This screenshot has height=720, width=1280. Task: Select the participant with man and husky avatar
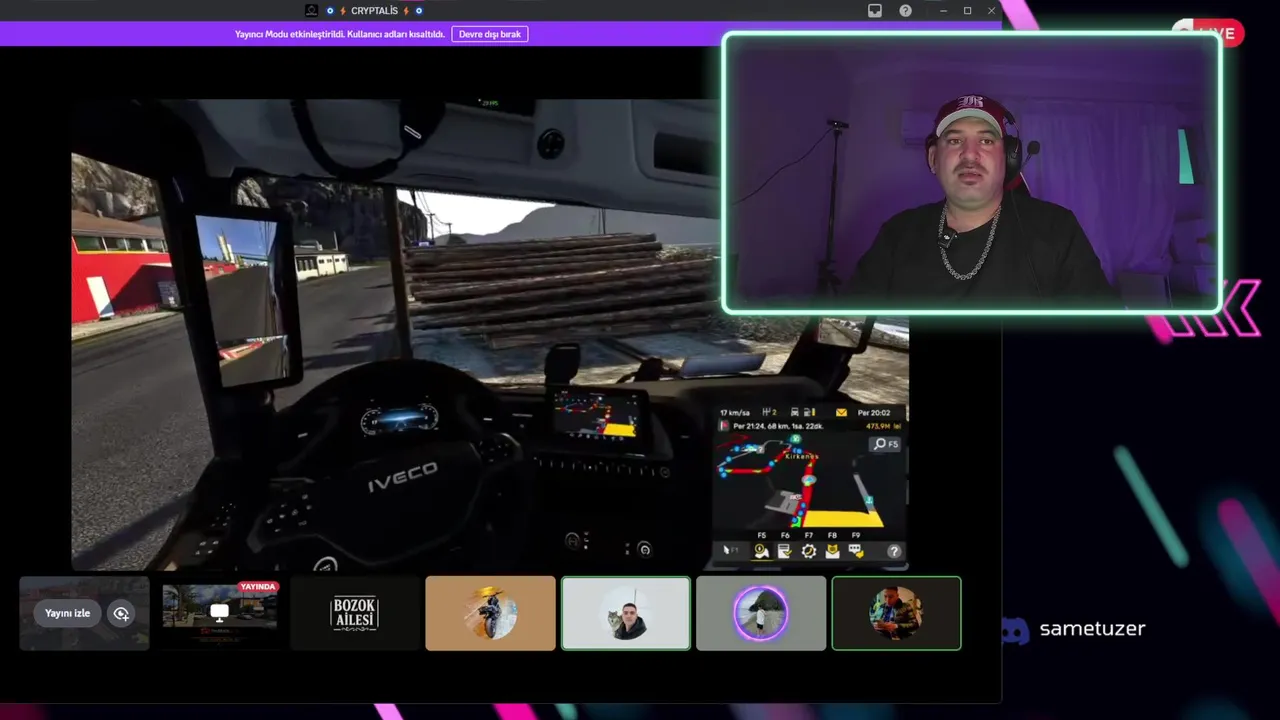click(626, 613)
